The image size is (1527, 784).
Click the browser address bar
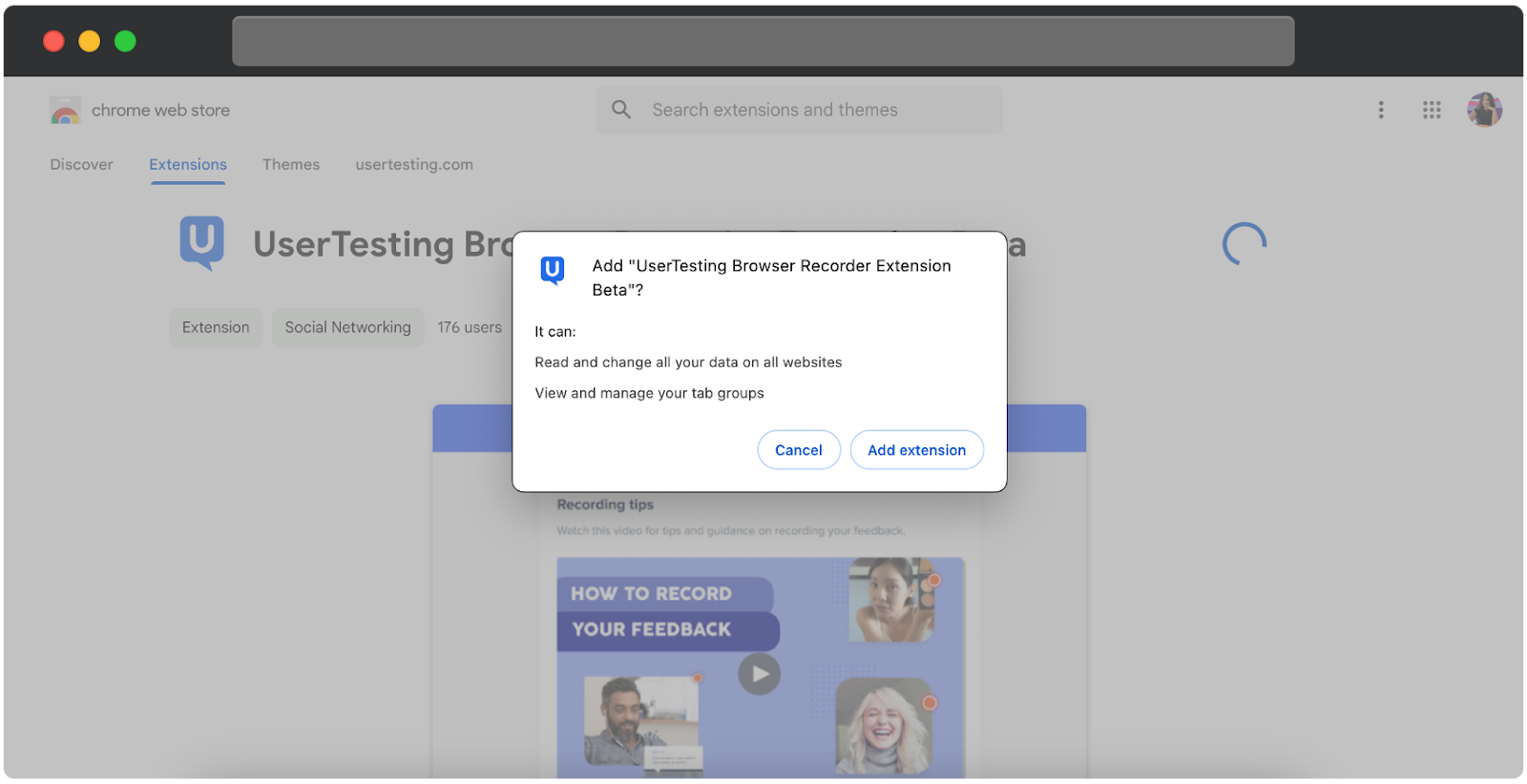click(x=763, y=41)
